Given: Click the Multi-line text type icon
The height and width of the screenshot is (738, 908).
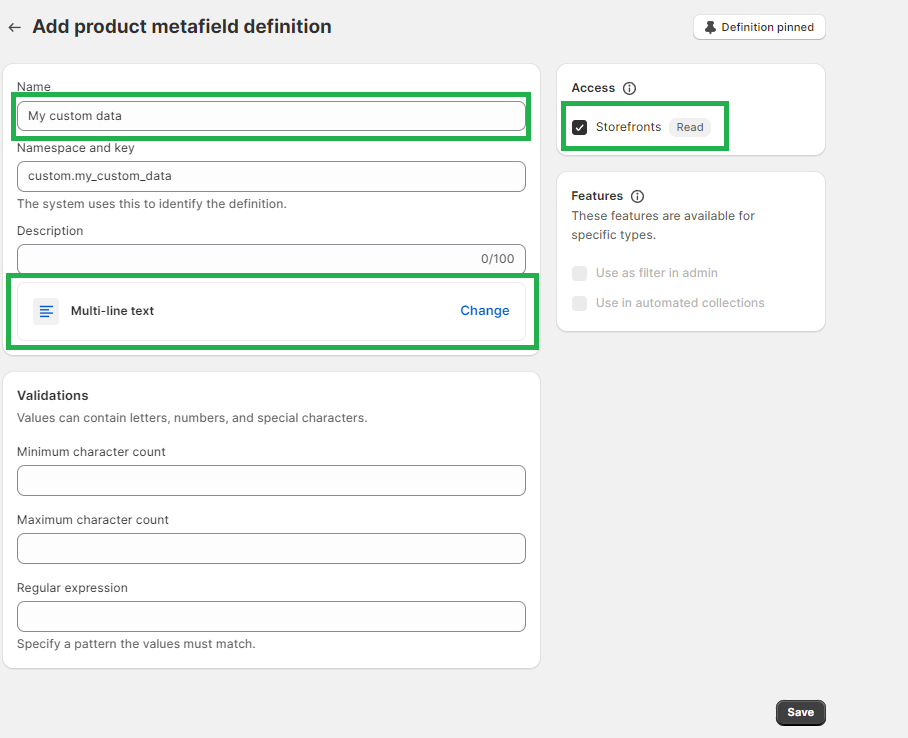Looking at the screenshot, I should click(x=45, y=311).
